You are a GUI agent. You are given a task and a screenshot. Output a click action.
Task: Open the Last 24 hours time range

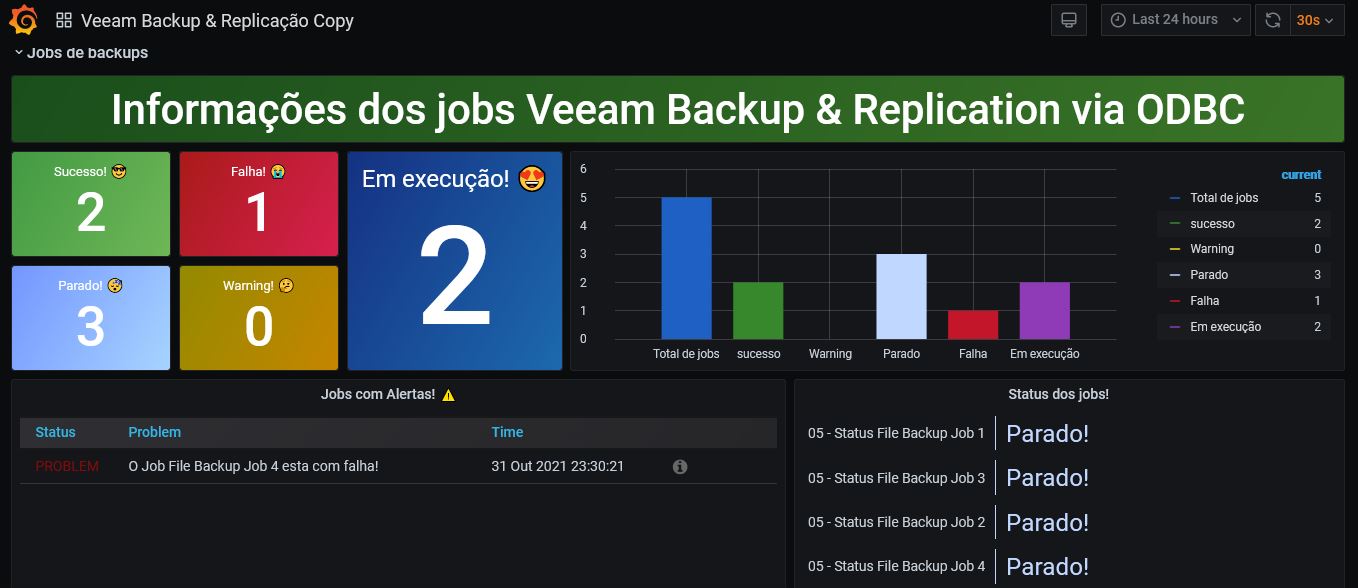point(1175,20)
